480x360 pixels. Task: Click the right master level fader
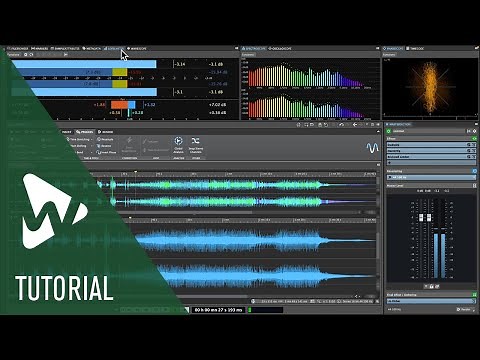[x=429, y=218]
